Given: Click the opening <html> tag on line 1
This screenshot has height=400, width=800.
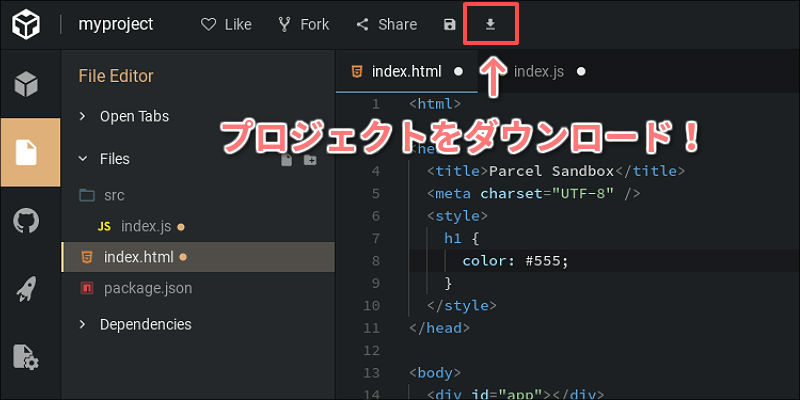Looking at the screenshot, I should [435, 104].
